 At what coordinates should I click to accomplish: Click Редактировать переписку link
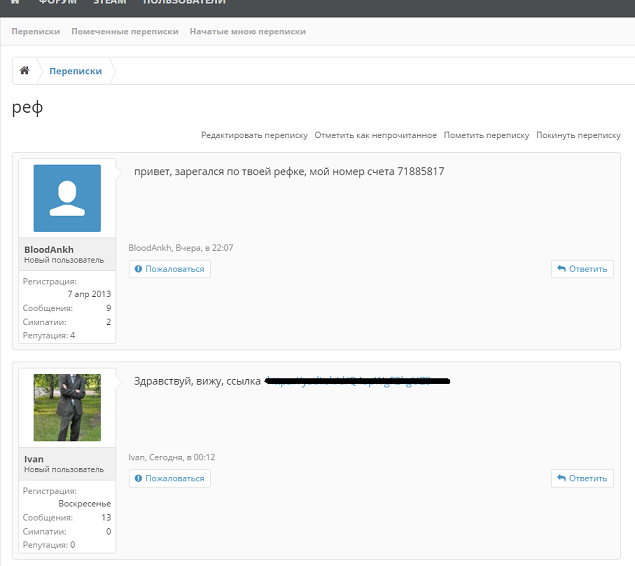pos(254,135)
